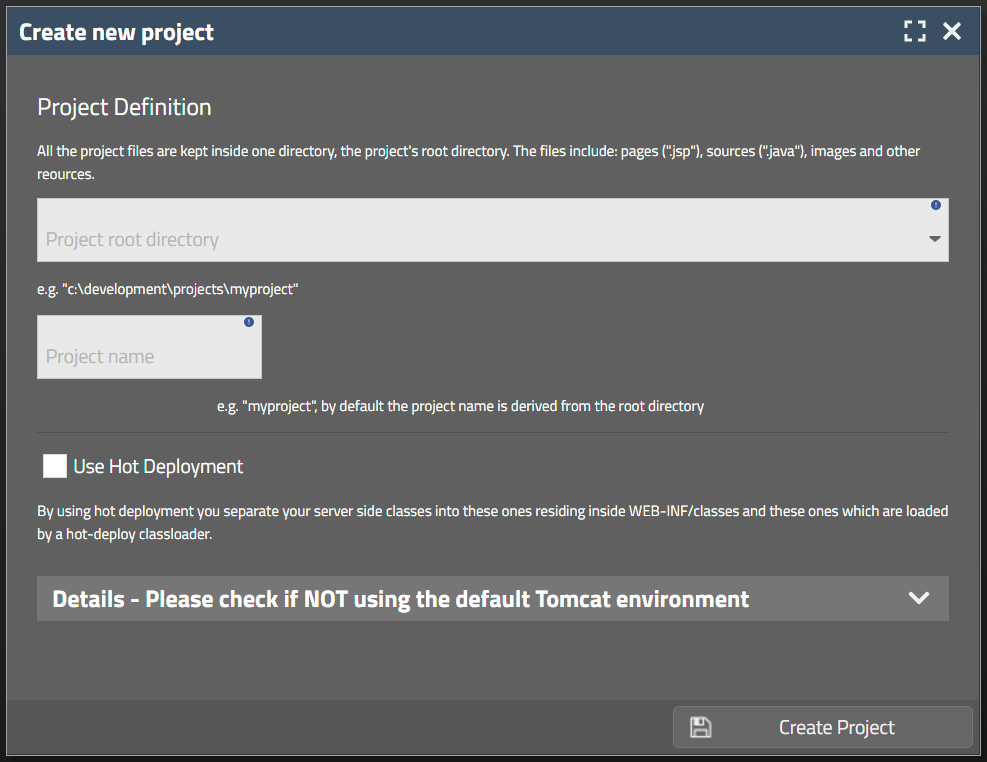Click the floppy disk save icon
The width and height of the screenshot is (987, 762).
pyautogui.click(x=701, y=727)
